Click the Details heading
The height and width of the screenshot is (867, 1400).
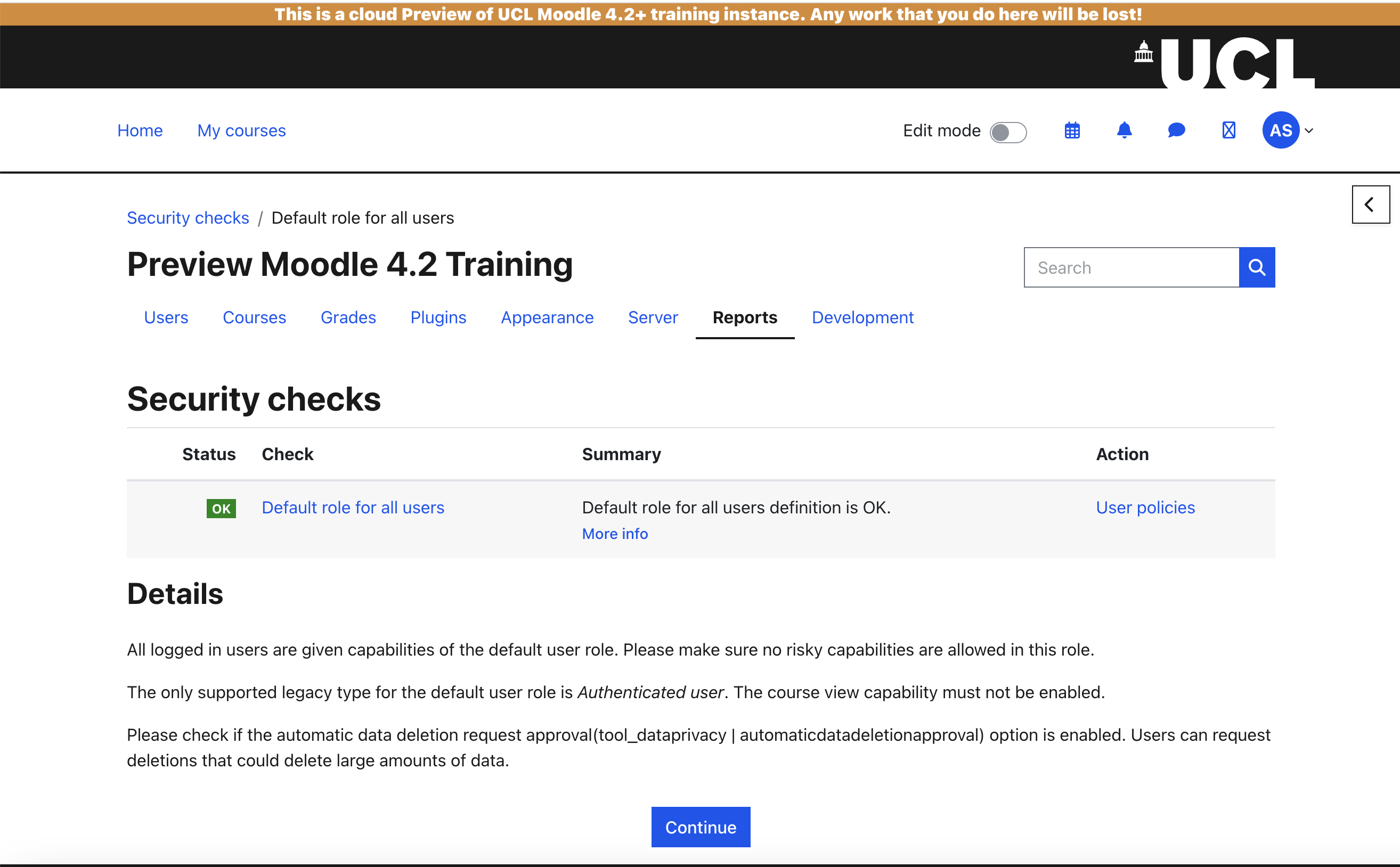pos(175,593)
